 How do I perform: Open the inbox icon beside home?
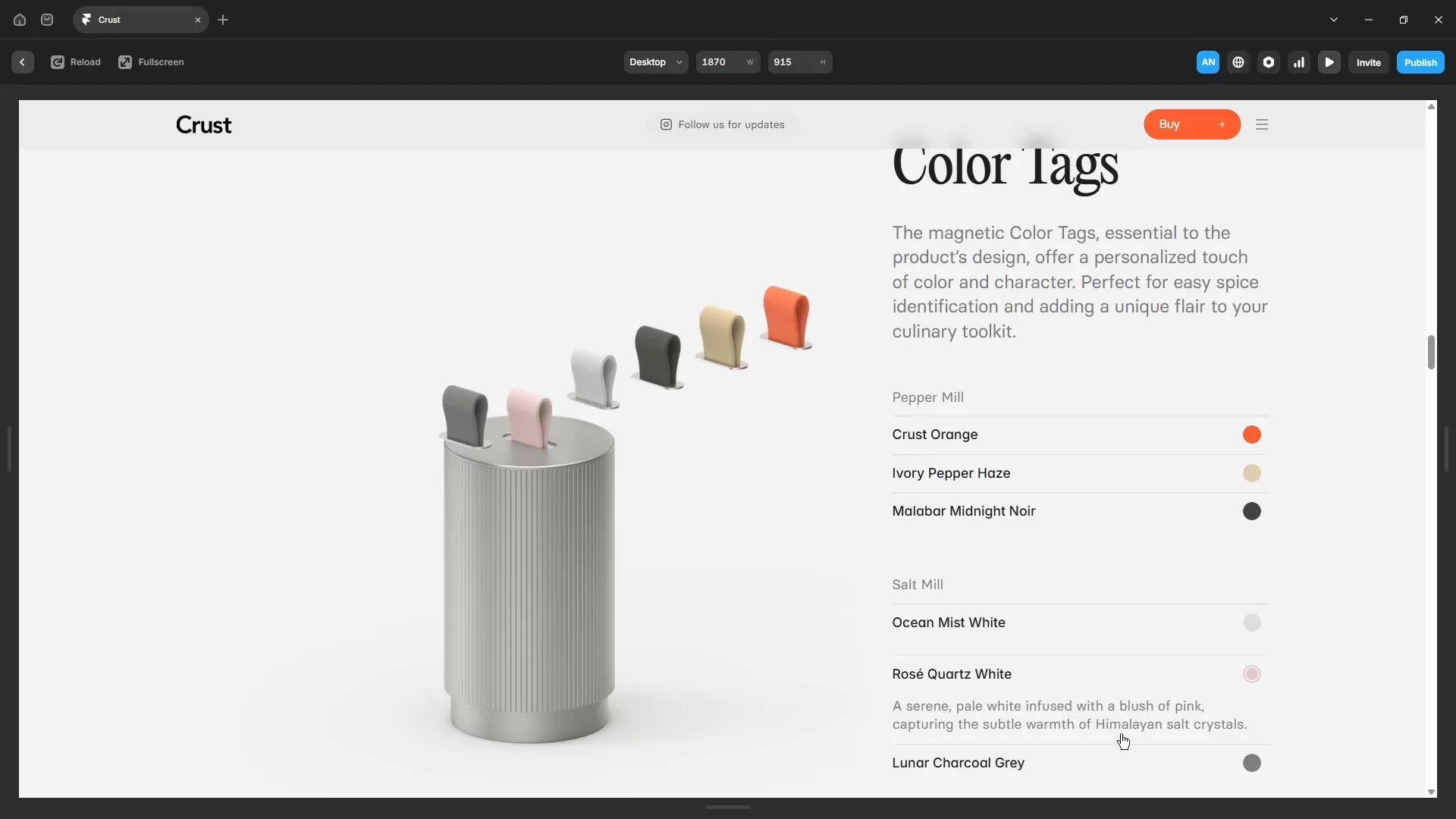(x=47, y=20)
